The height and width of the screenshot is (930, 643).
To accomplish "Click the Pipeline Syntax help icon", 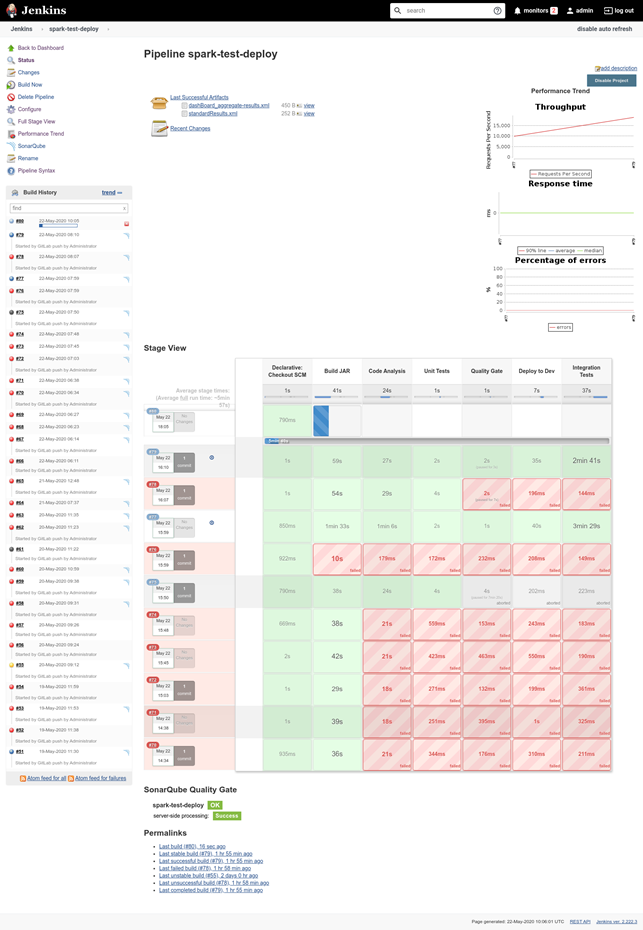I will (x=11, y=171).
